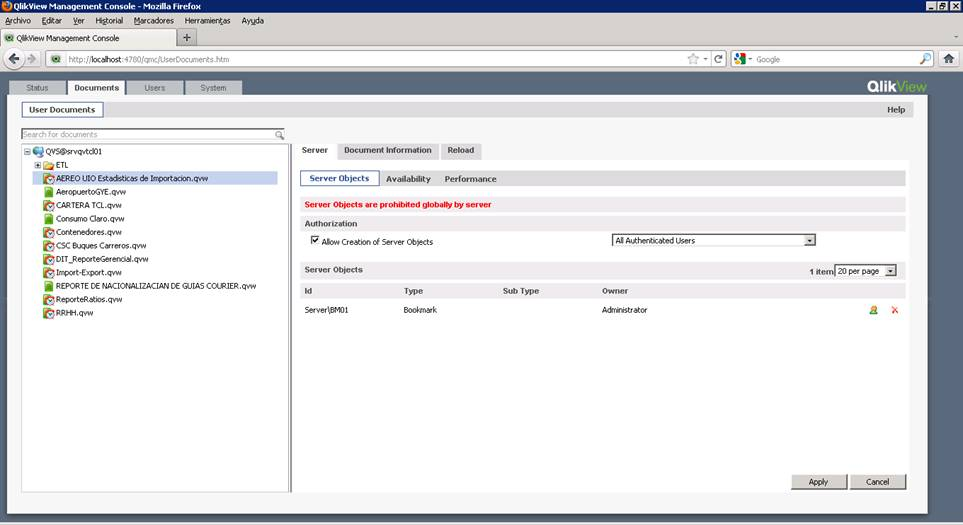963x525 pixels.
Task: Click the change owner user icon
Action: pos(873,310)
